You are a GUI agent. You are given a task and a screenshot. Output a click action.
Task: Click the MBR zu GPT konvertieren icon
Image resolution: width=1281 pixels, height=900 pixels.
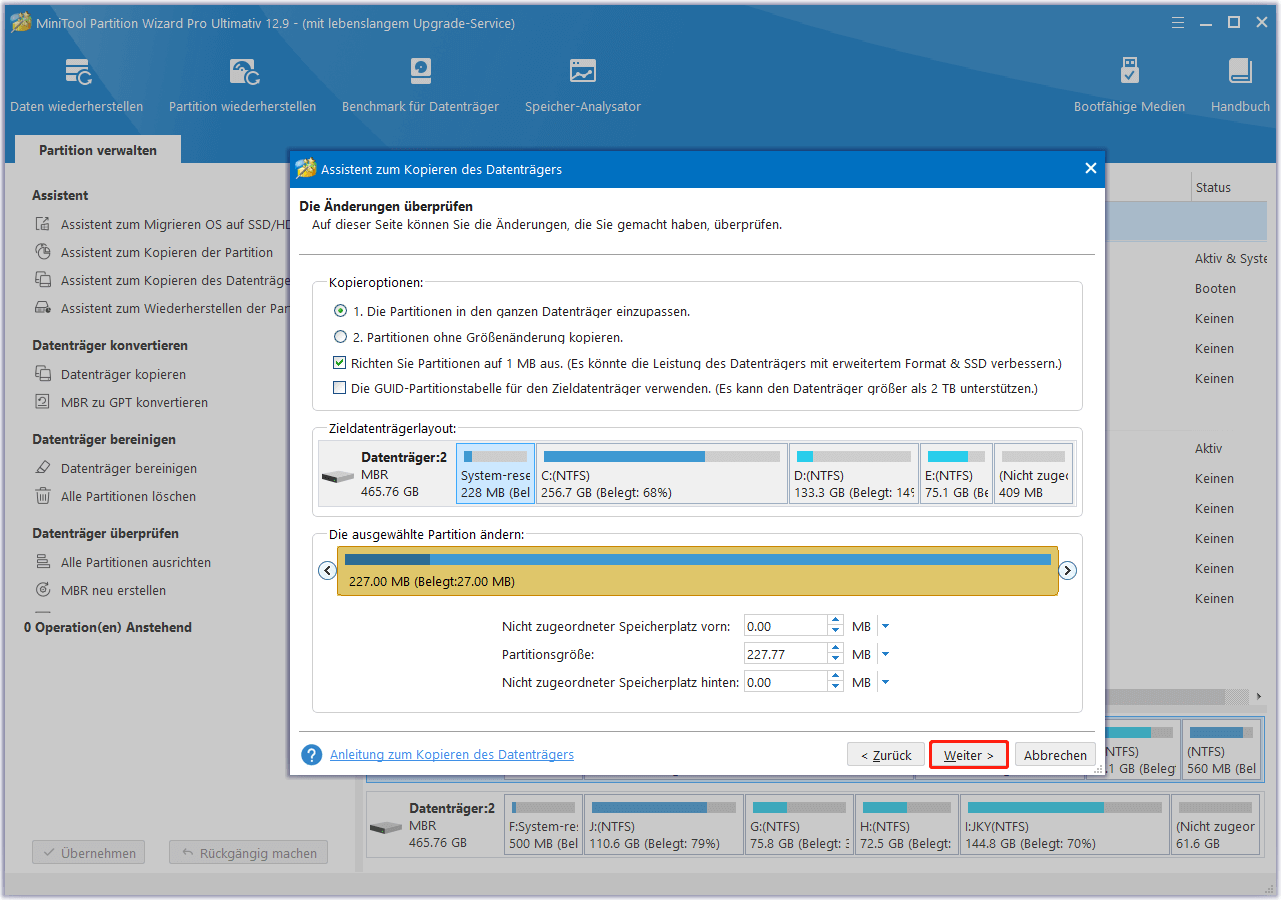coord(43,402)
